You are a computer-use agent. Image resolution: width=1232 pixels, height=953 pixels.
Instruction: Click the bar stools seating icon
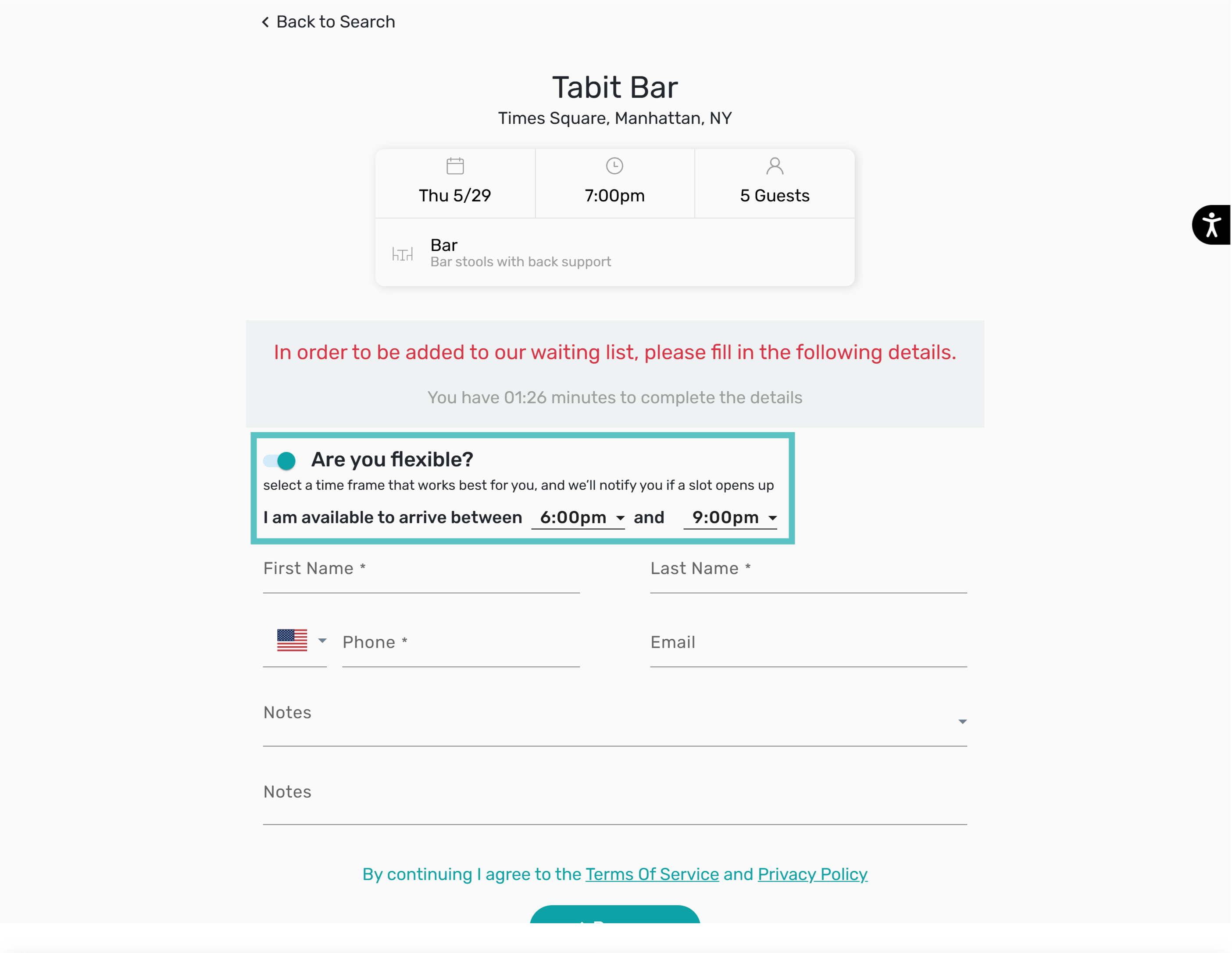[402, 254]
